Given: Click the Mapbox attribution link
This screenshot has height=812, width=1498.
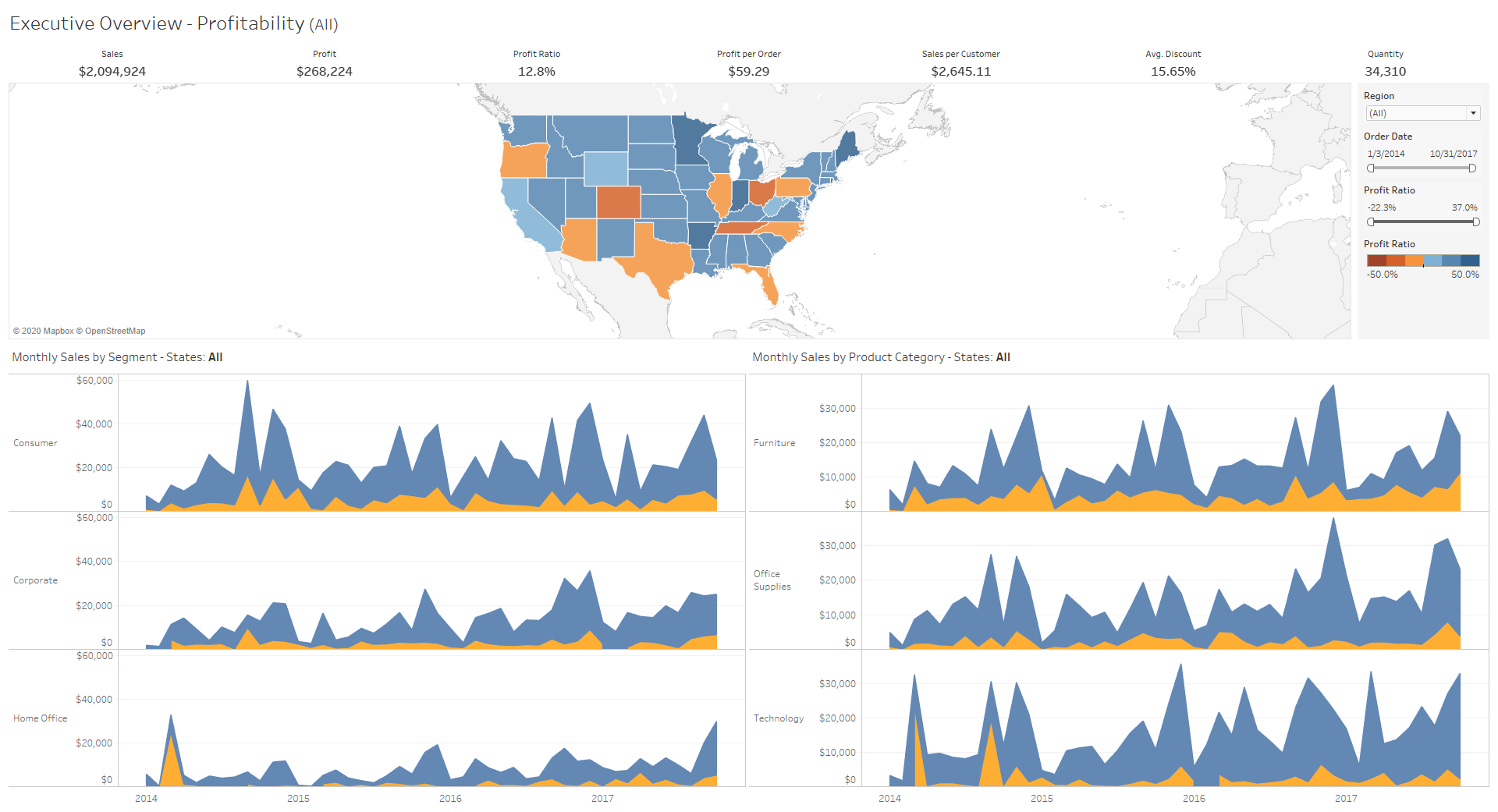Looking at the screenshot, I should (43, 331).
